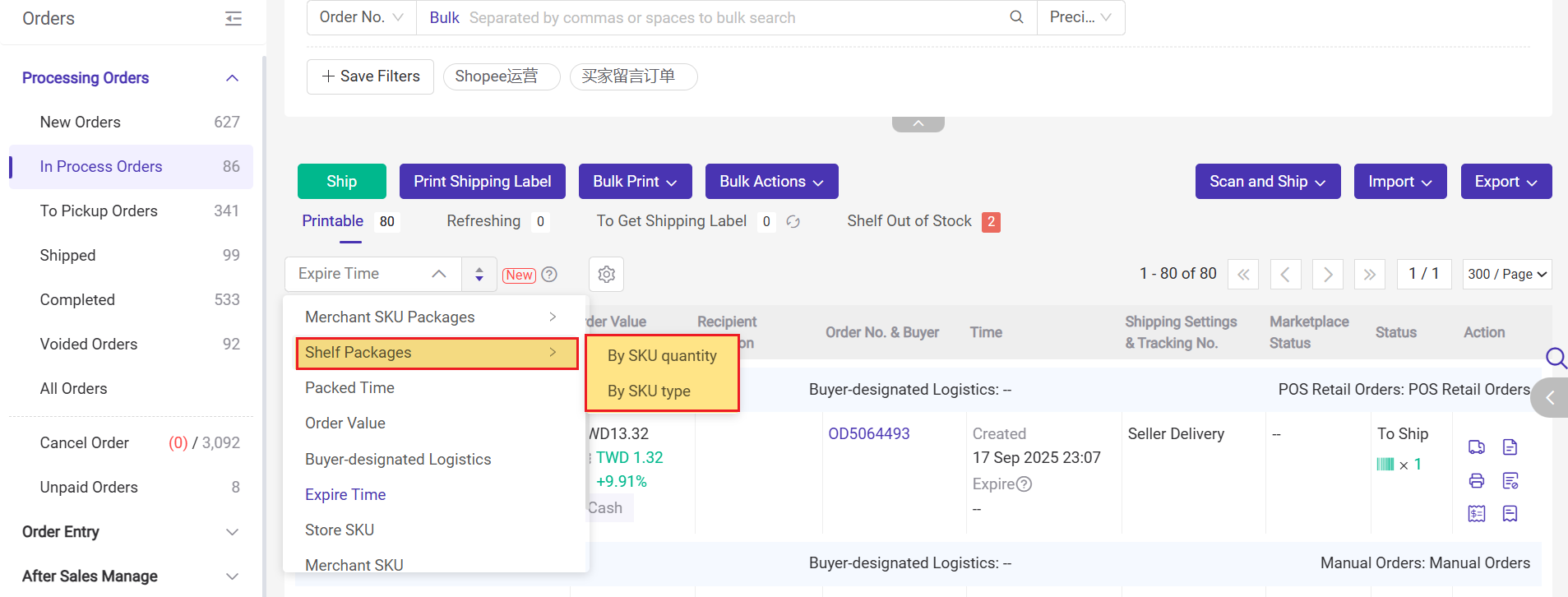The image size is (1568, 597).
Task: Collapse the filter panel with the up chevron tab
Action: 918,123
